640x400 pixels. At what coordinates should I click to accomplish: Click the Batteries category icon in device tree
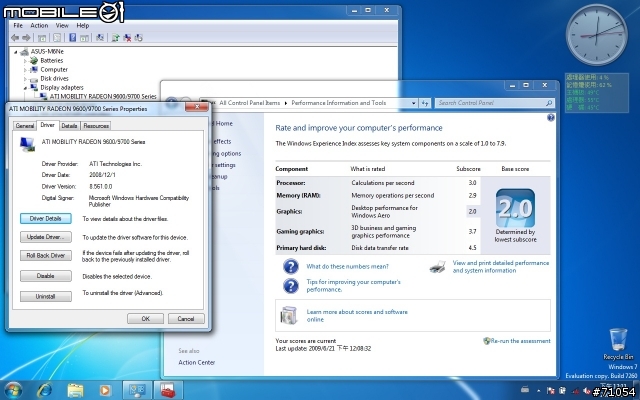(x=34, y=60)
